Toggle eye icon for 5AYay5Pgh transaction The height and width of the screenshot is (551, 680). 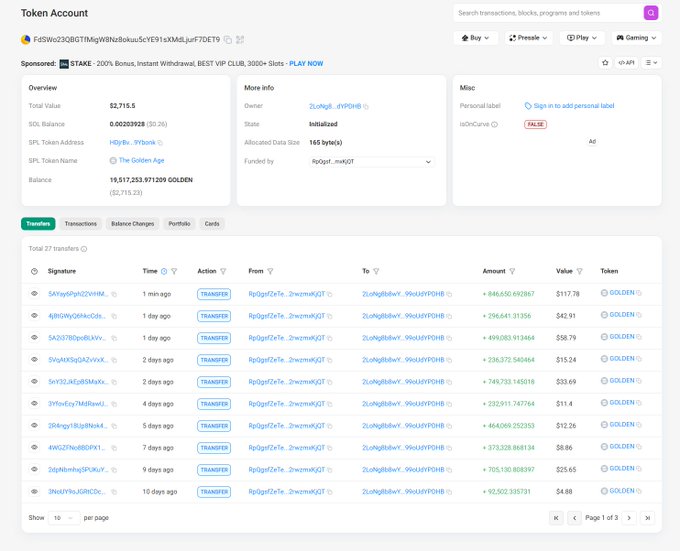tap(34, 294)
